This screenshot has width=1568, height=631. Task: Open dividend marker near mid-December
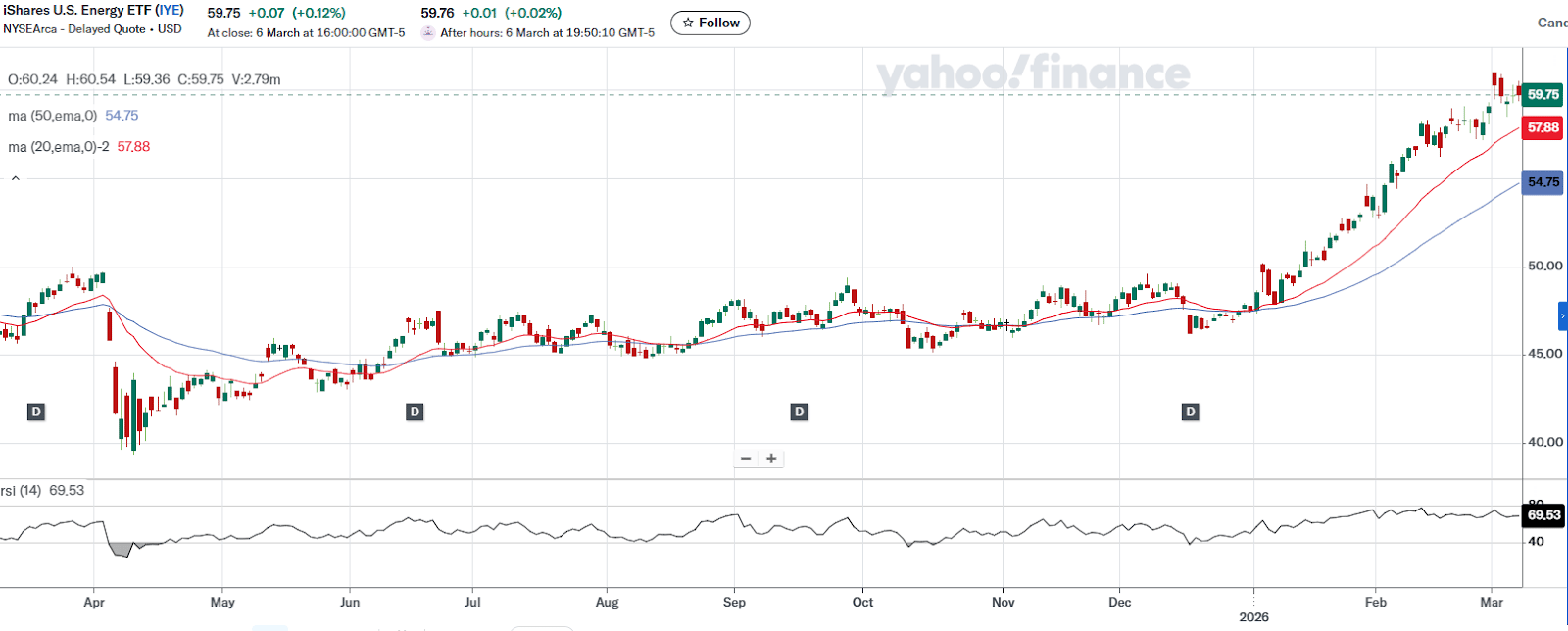pyautogui.click(x=1191, y=412)
